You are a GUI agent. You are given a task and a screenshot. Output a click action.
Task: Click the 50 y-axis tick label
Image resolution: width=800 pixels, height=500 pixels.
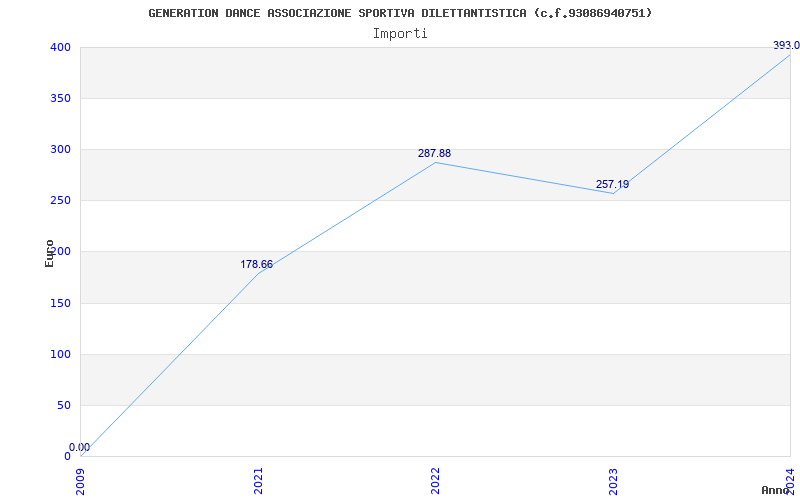(64, 406)
